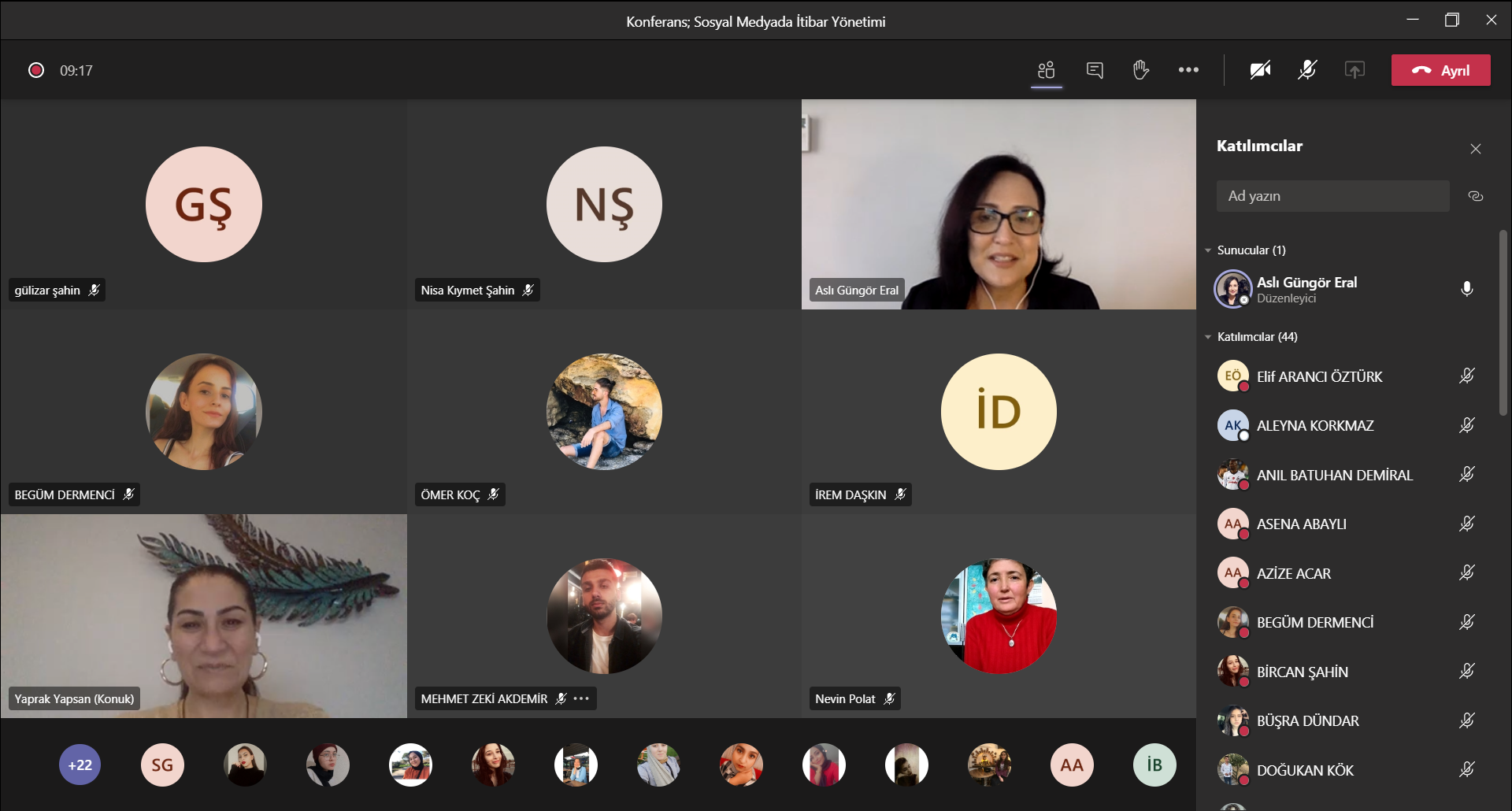Select Yaprak Yapsan (Konuk) video tile

pyautogui.click(x=204, y=616)
